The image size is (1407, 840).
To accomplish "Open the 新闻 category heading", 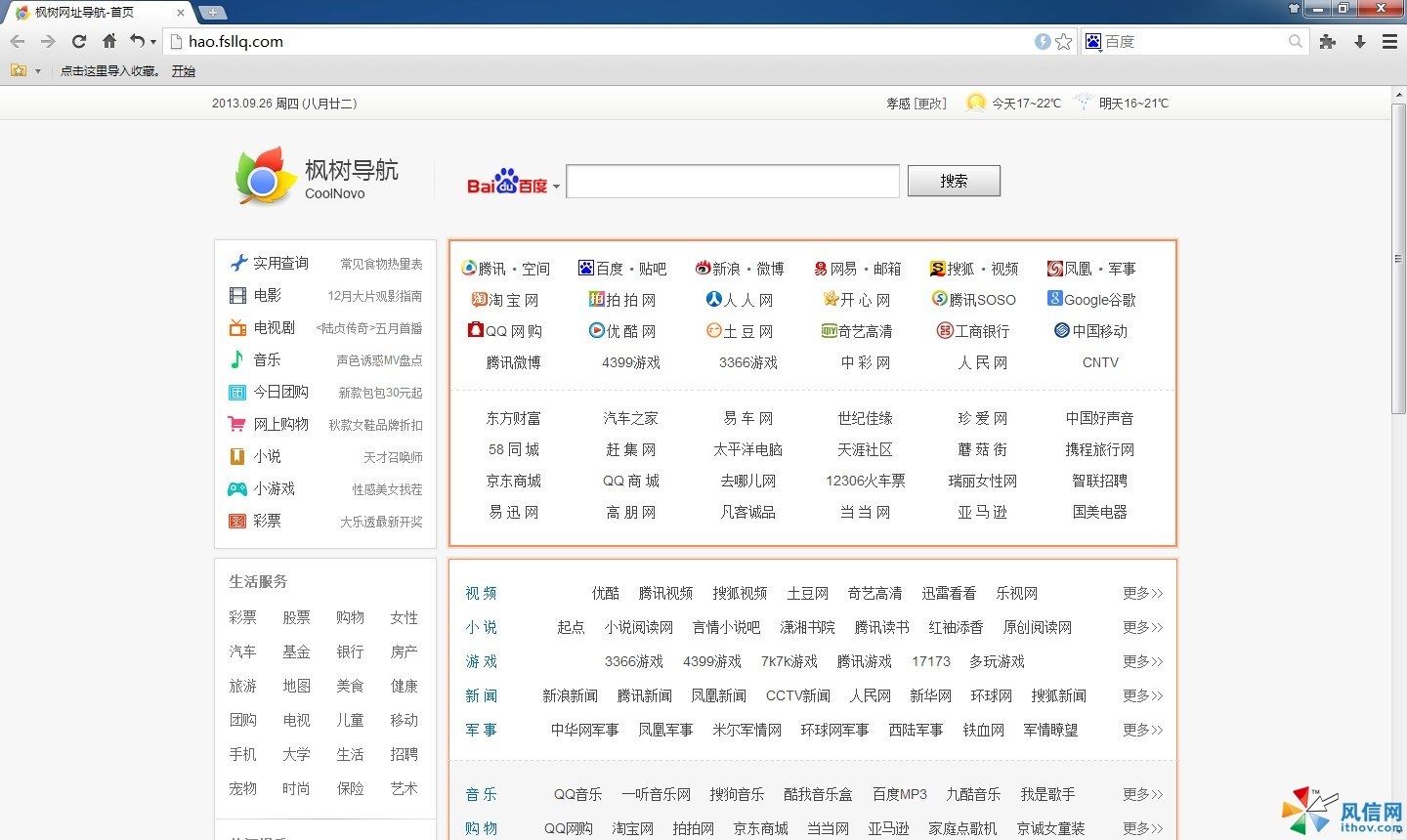I will tap(481, 695).
